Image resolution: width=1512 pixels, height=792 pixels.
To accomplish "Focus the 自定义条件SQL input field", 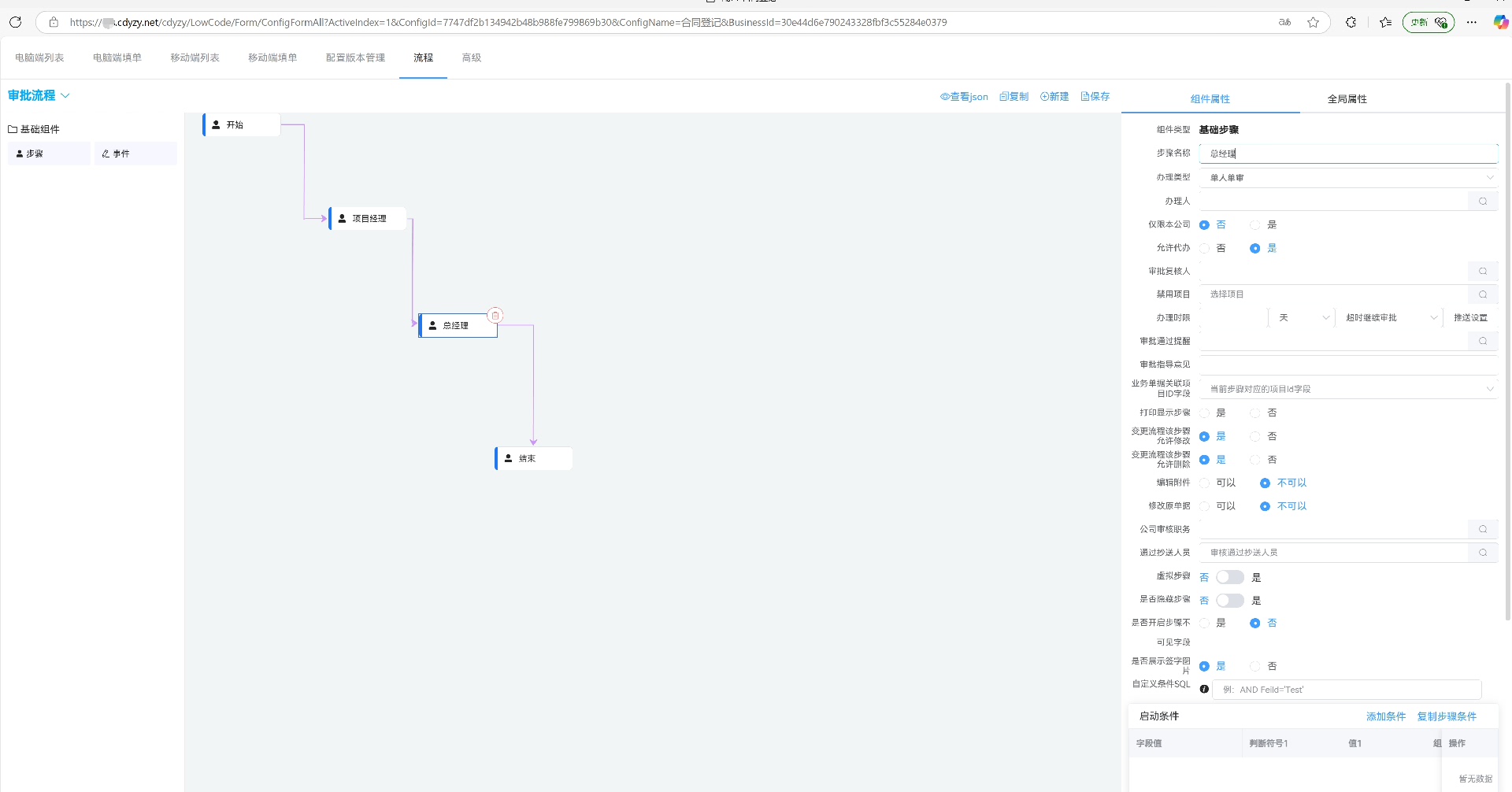I will point(1347,690).
